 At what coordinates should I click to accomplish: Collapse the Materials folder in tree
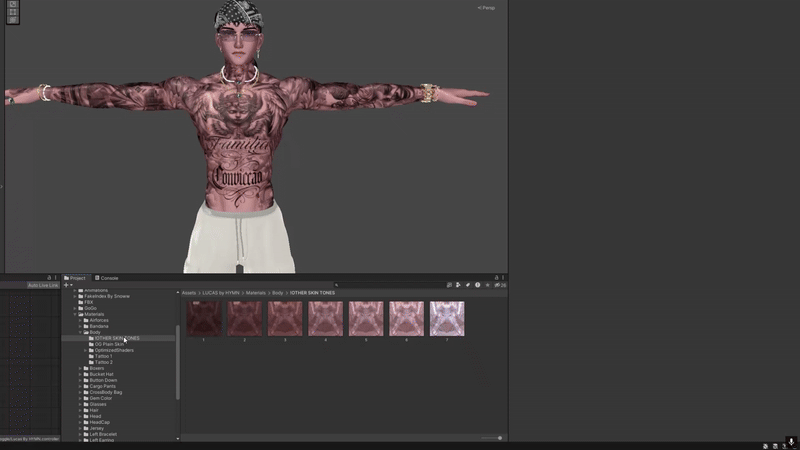[x=76, y=314]
